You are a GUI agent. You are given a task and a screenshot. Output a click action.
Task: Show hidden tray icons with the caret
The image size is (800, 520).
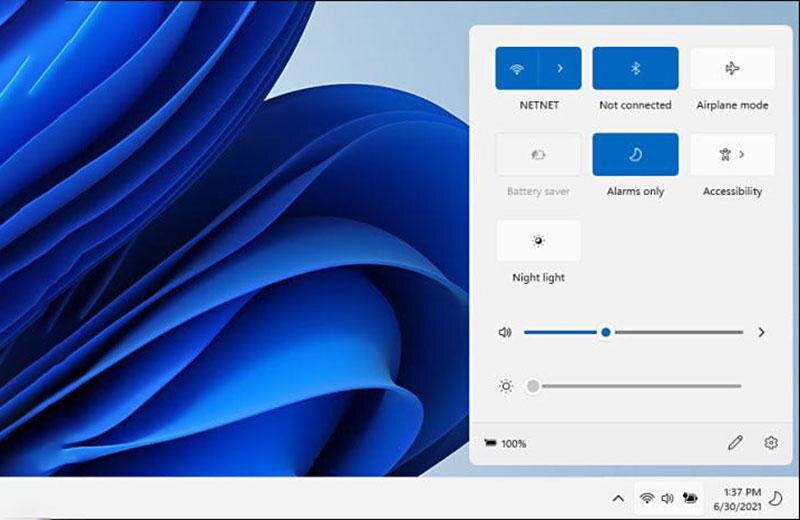coord(618,498)
